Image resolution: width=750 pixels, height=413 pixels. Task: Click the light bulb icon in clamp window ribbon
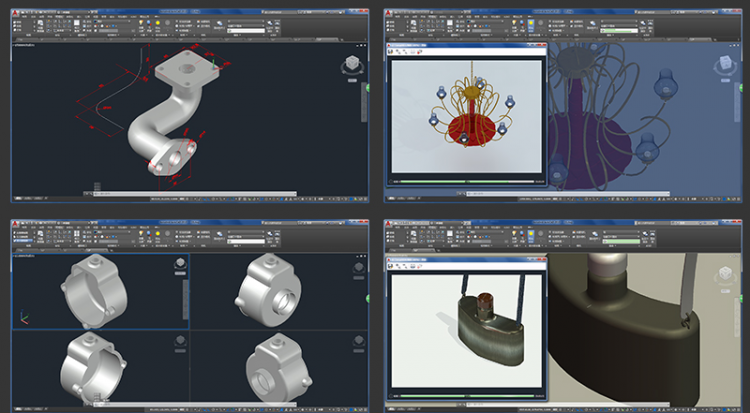point(141,234)
